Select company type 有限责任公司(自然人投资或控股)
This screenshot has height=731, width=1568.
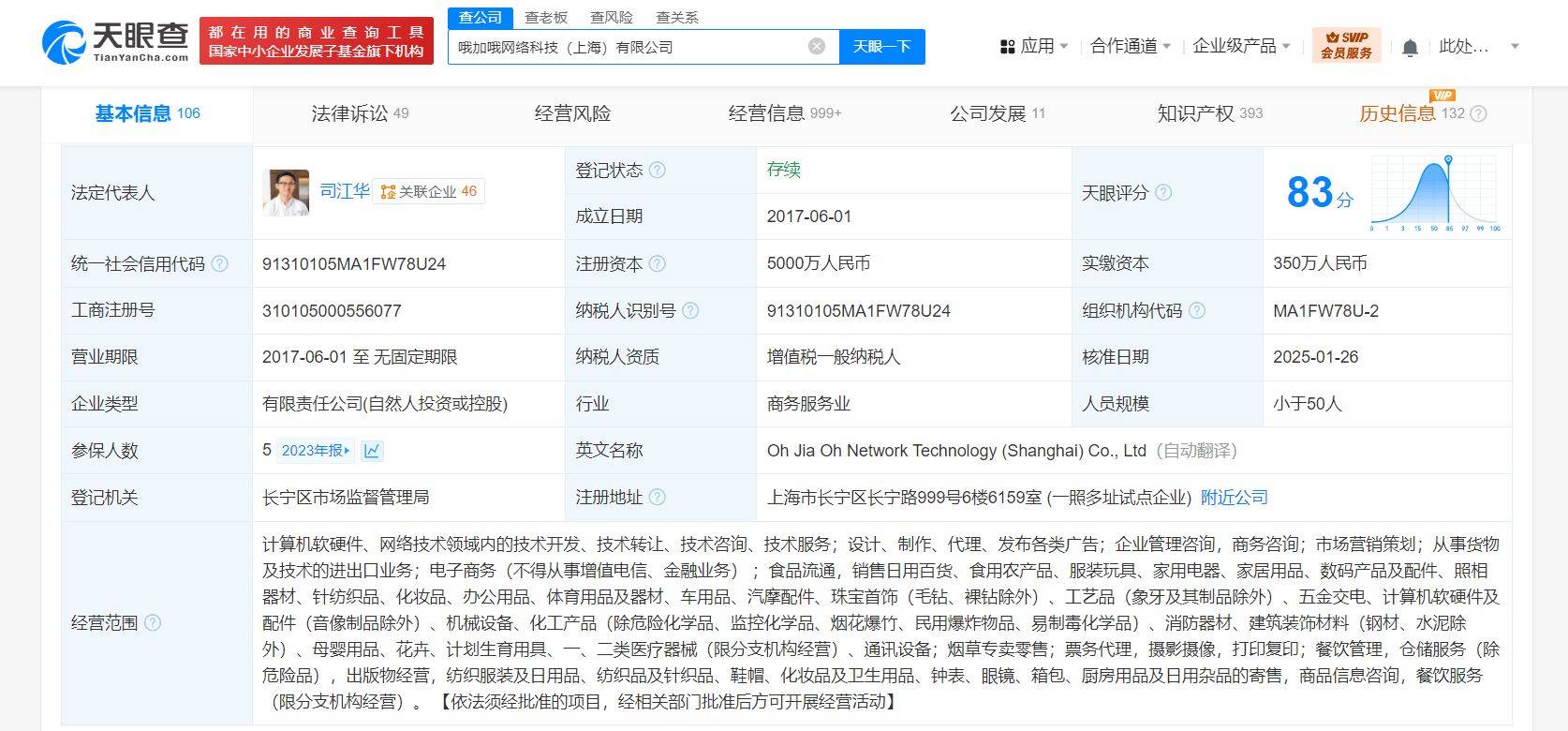pos(385,404)
